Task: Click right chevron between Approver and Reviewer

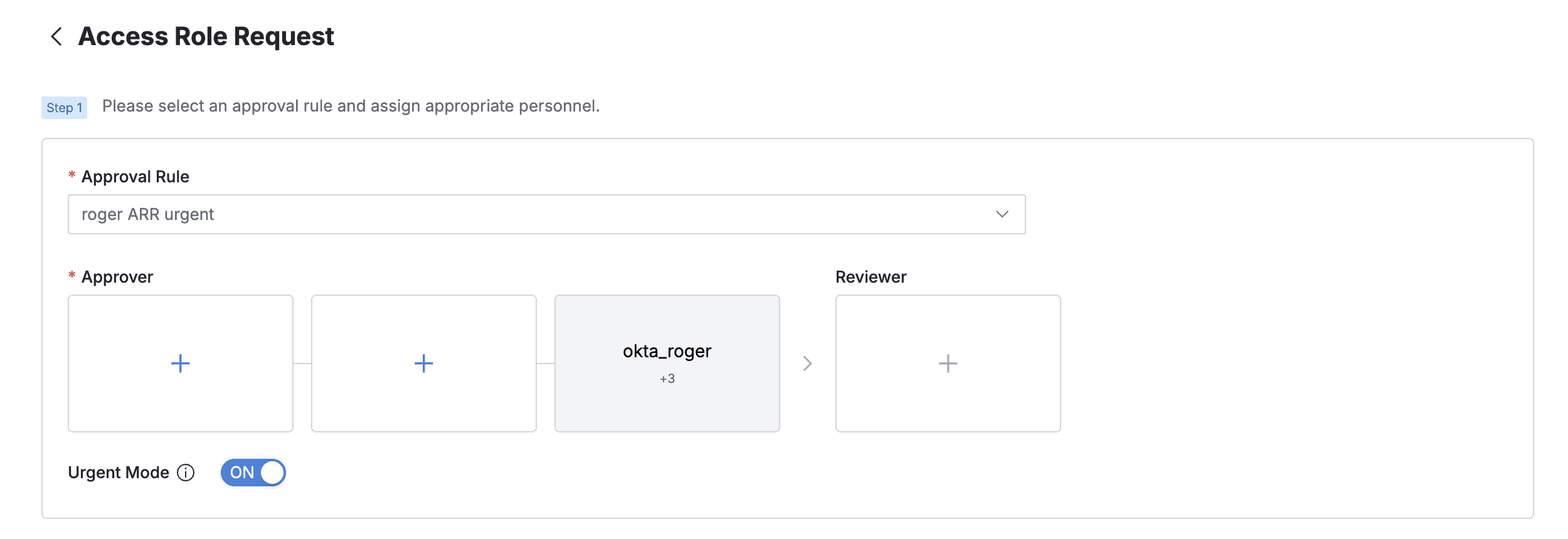Action: [808, 364]
